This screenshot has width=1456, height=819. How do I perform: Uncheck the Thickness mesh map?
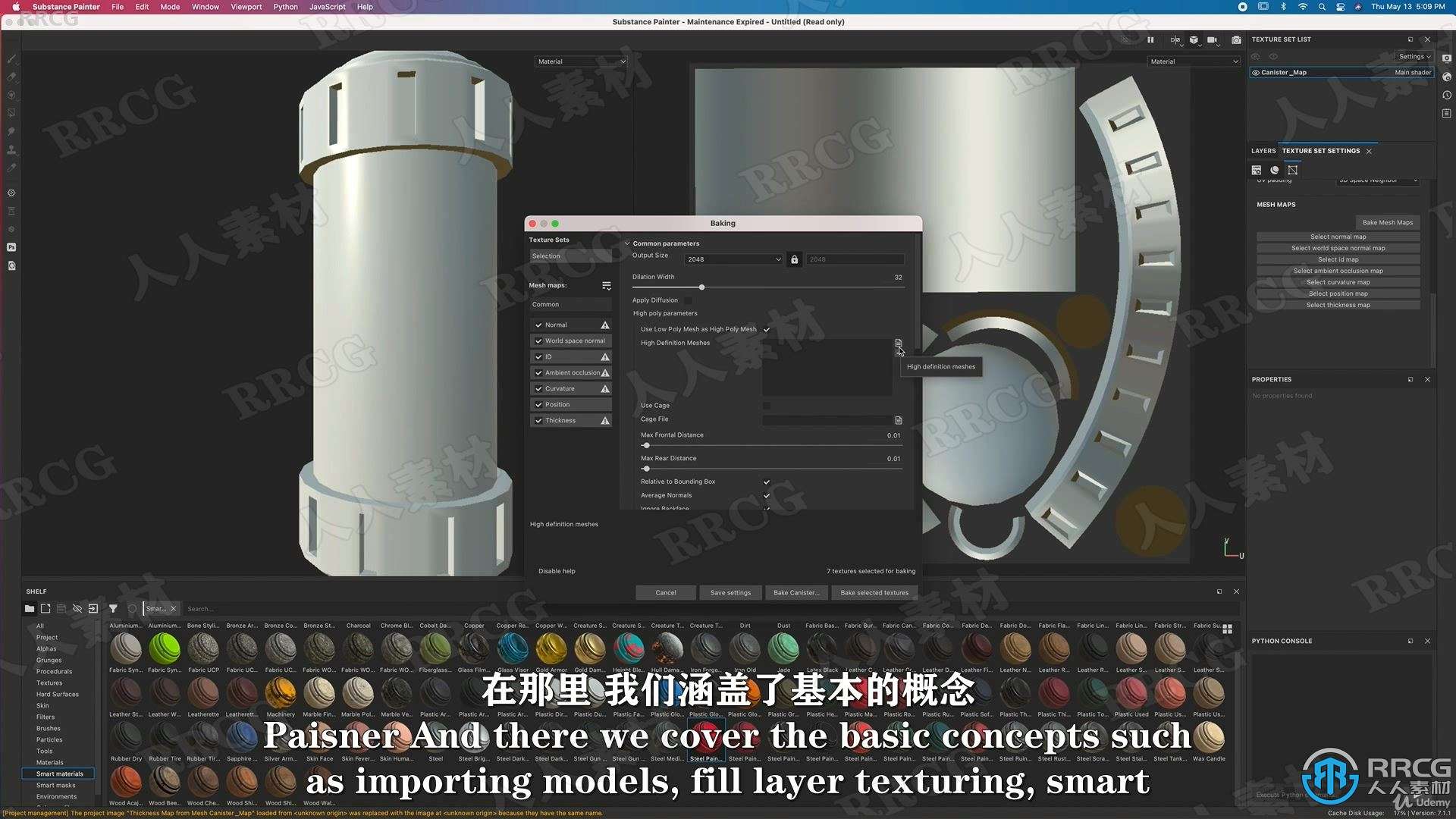coord(538,420)
